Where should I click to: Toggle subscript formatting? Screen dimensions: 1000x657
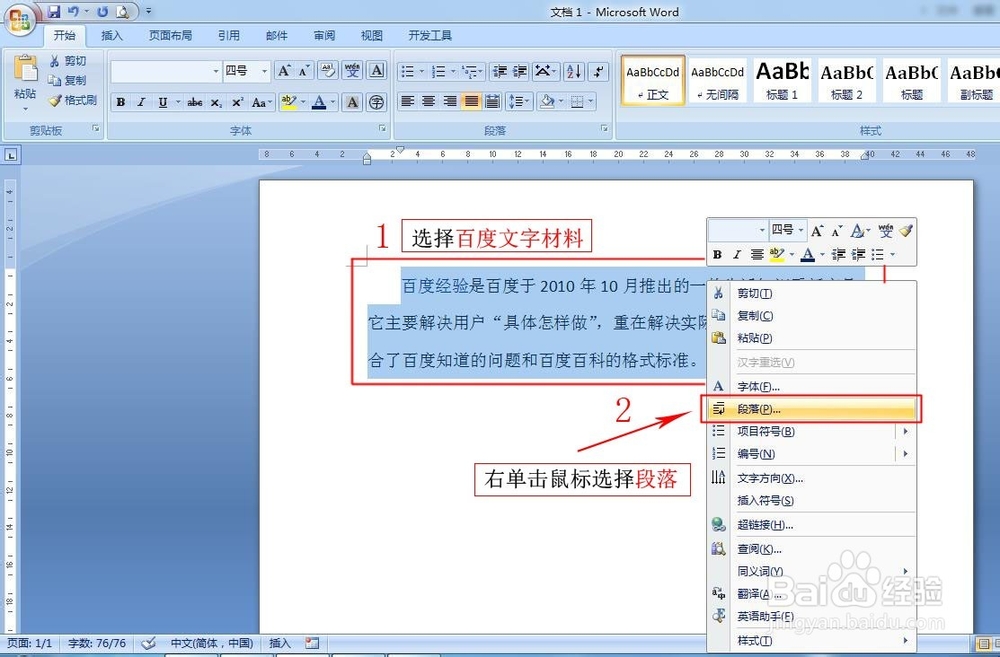216,102
